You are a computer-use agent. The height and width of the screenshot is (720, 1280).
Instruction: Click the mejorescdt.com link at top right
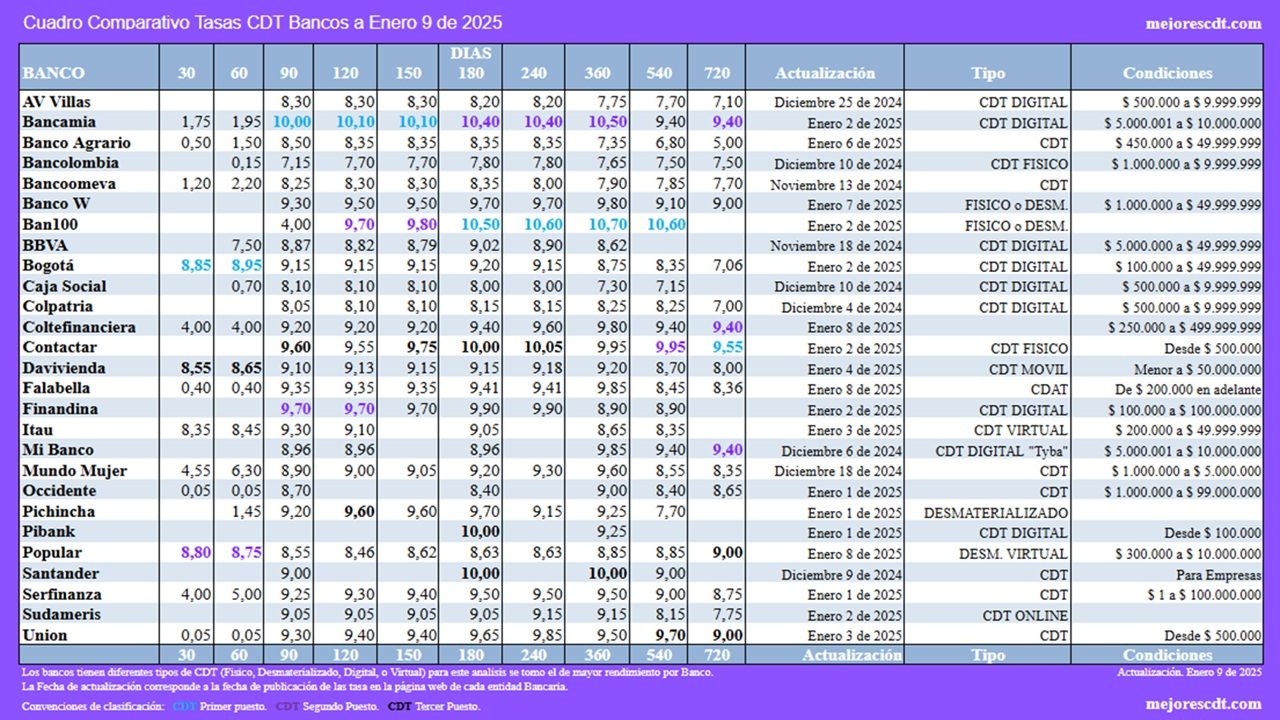point(1203,23)
